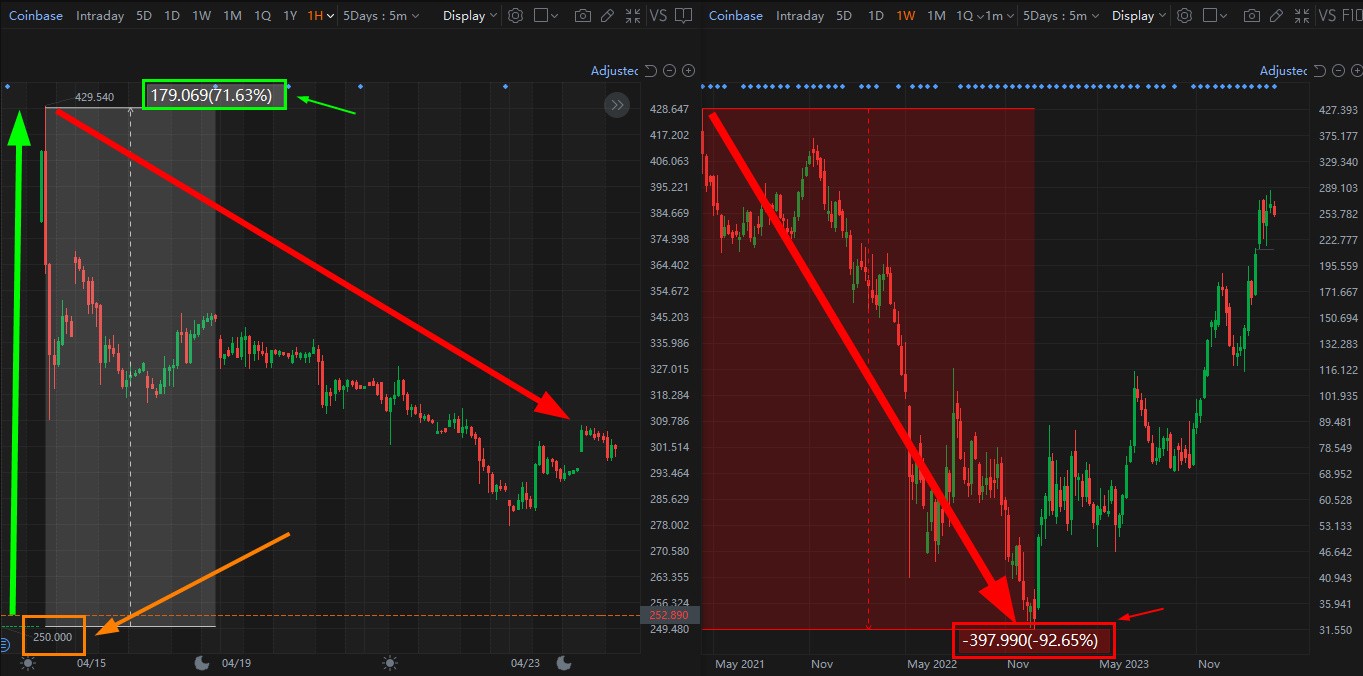Select the 1Q period in left chart
Viewport: 1363px width, 676px height.
point(262,15)
